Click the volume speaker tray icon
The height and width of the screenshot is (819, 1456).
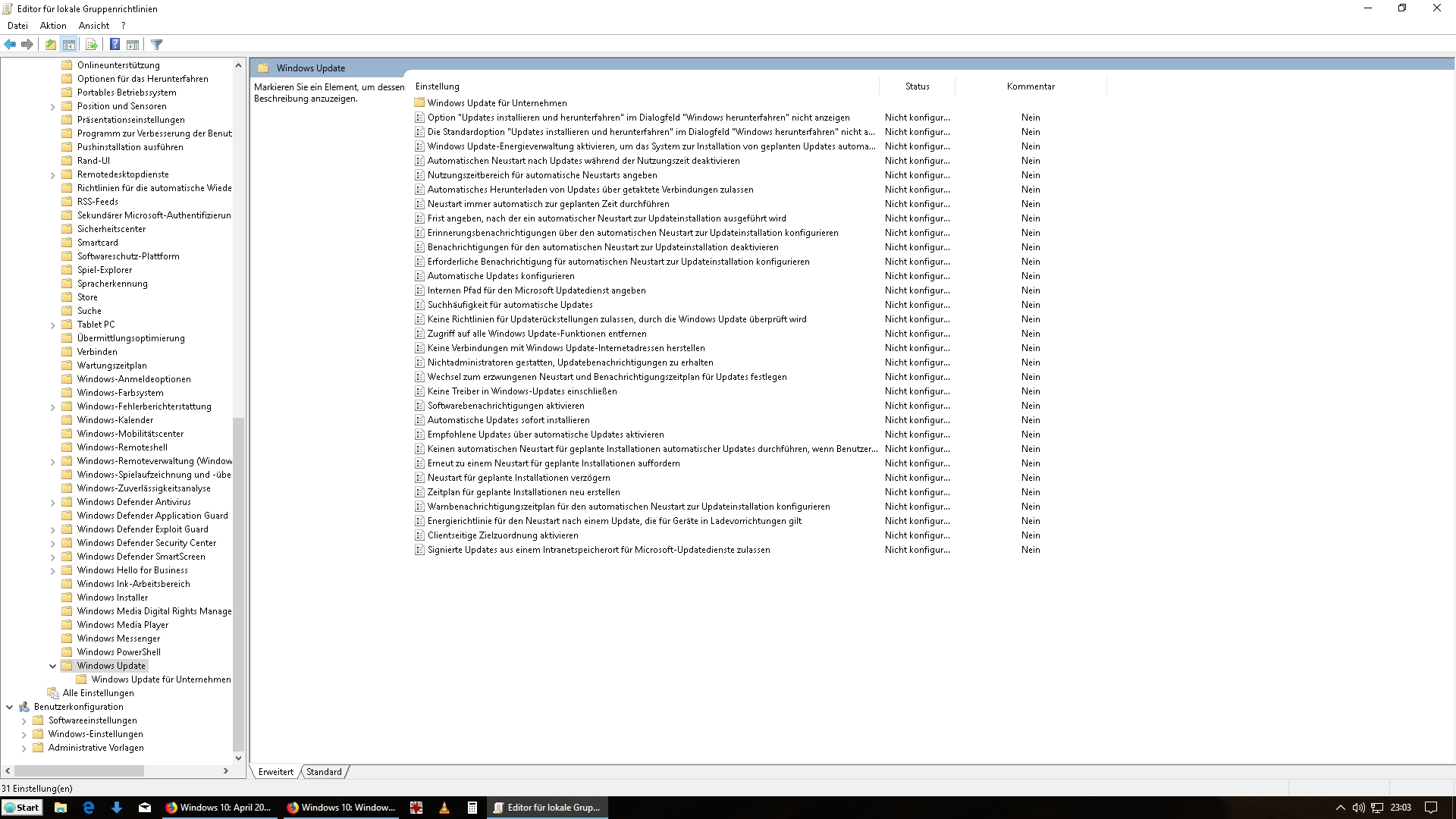(x=1358, y=808)
